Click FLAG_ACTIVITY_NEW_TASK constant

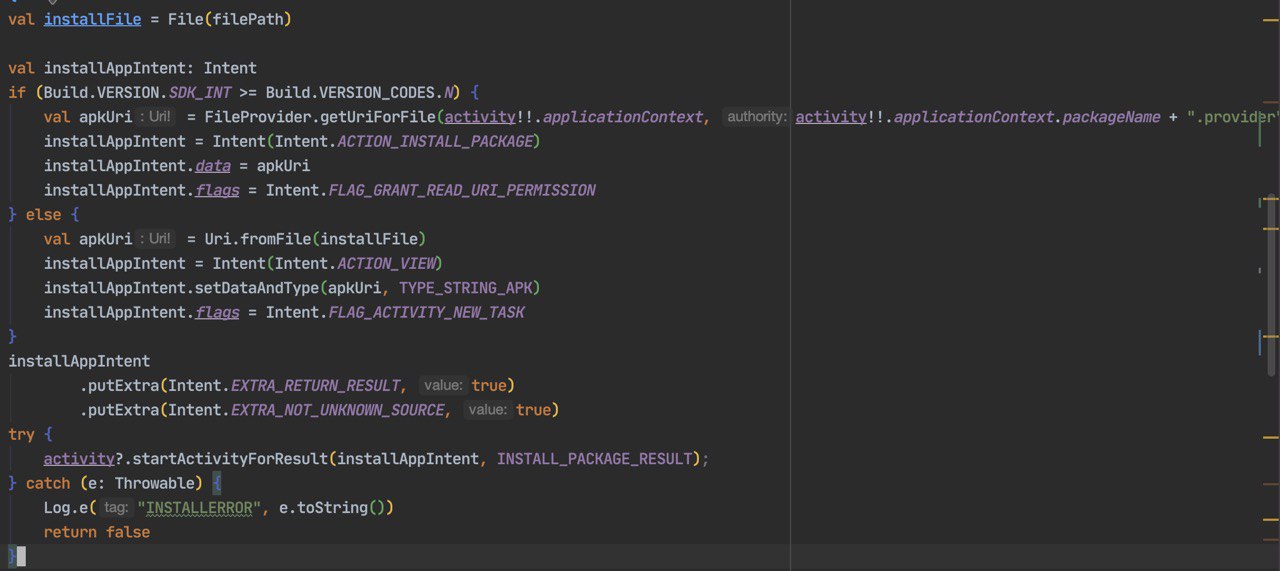point(426,313)
